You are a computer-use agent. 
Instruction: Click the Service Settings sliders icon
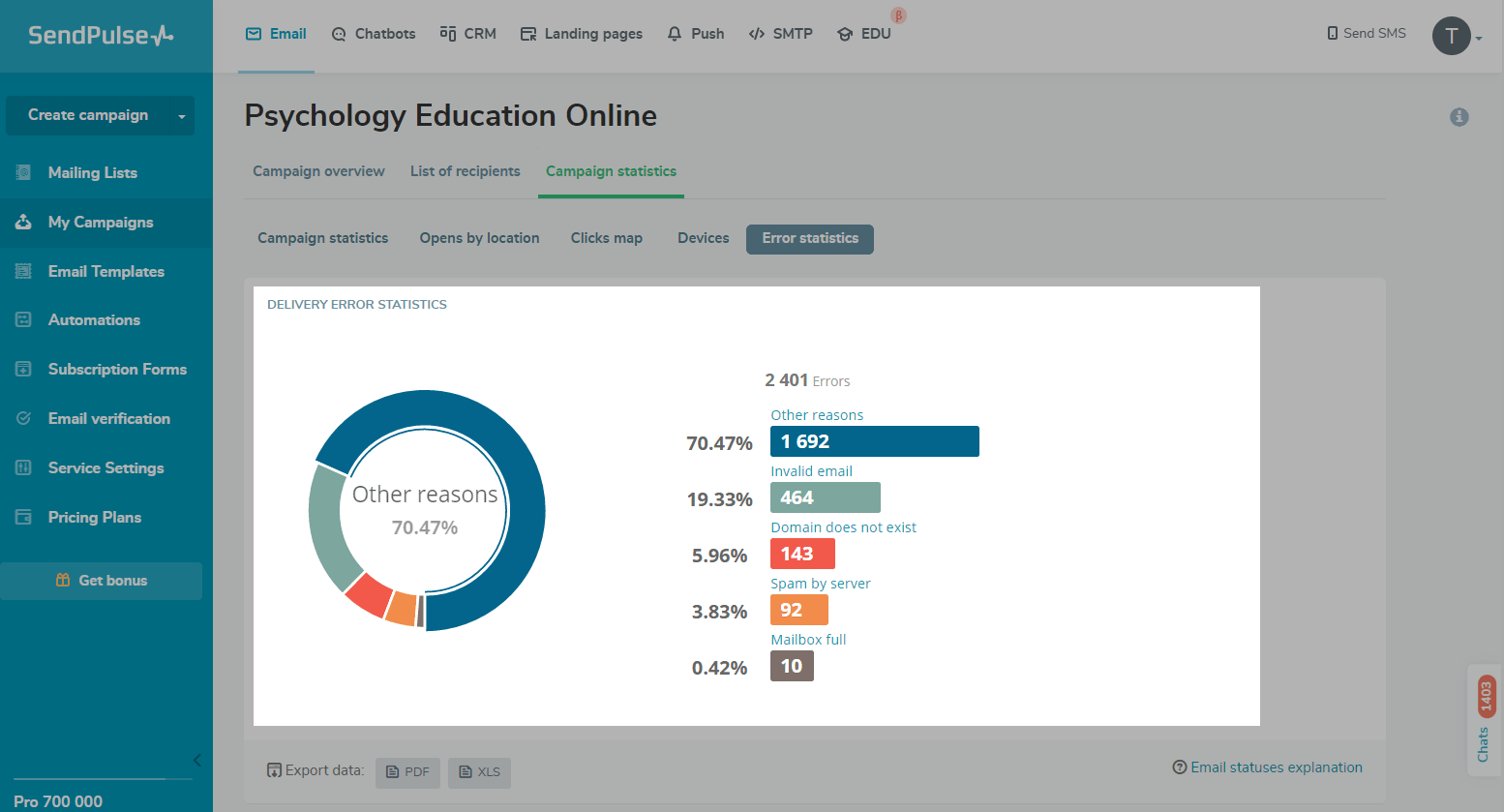(23, 467)
